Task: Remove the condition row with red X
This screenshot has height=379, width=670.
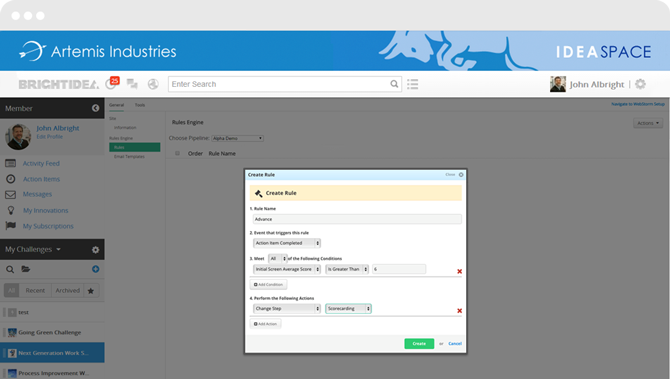Action: coord(459,271)
